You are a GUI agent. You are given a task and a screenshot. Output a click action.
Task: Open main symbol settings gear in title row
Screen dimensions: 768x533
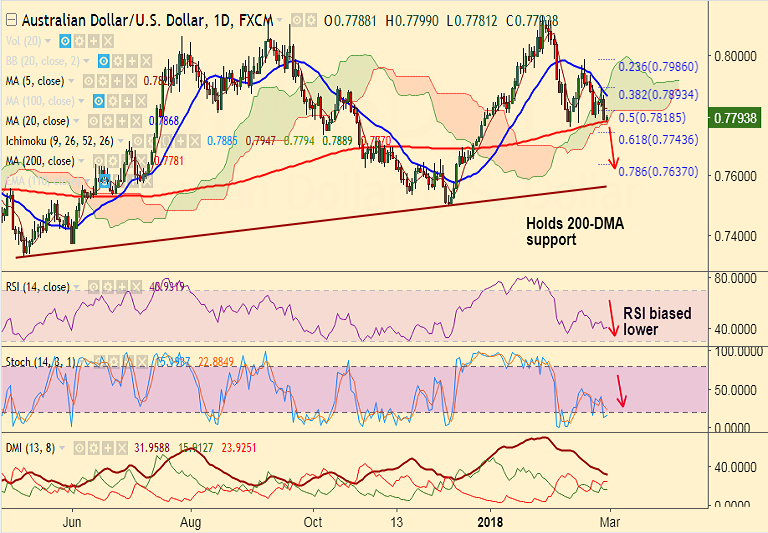pyautogui.click(x=311, y=20)
